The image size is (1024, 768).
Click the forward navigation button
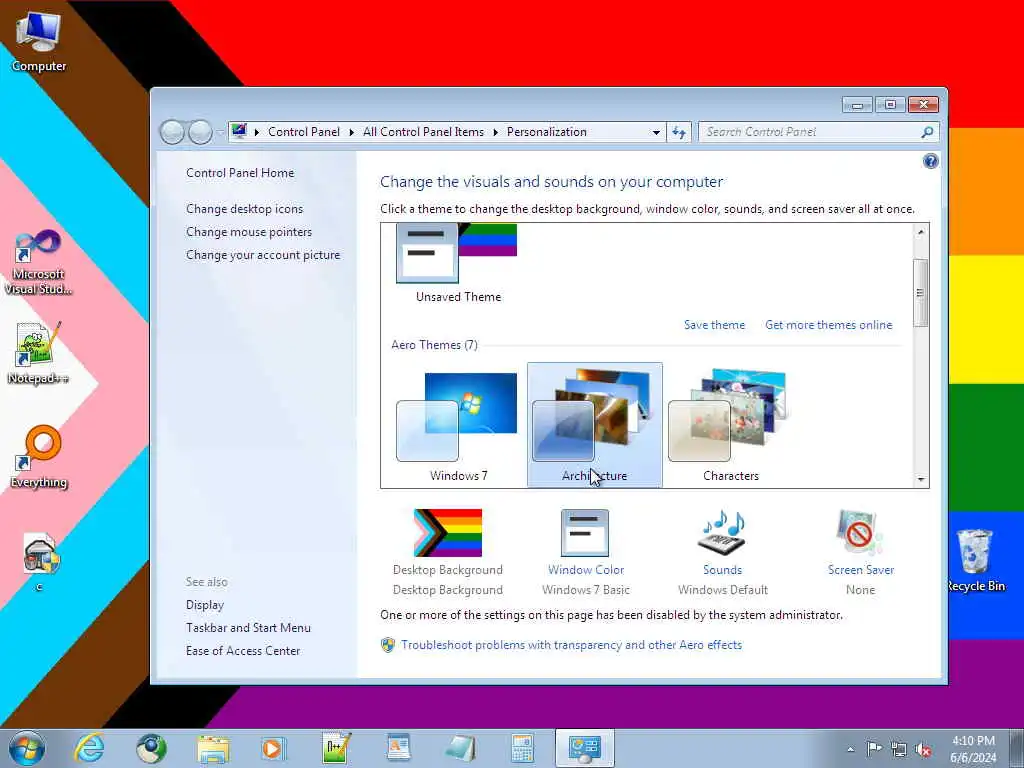pyautogui.click(x=200, y=133)
